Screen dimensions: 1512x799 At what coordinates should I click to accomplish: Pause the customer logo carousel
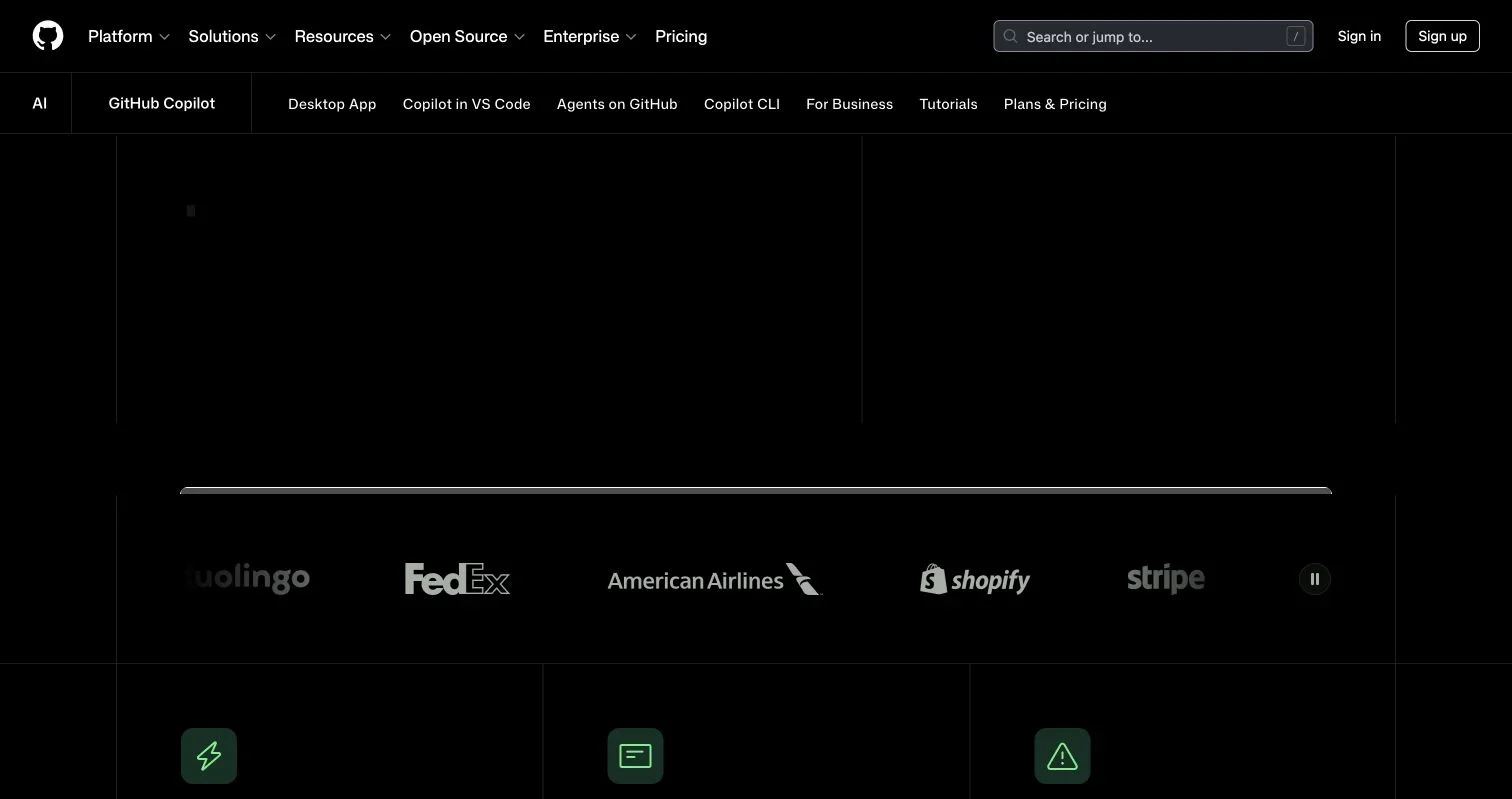click(1315, 579)
